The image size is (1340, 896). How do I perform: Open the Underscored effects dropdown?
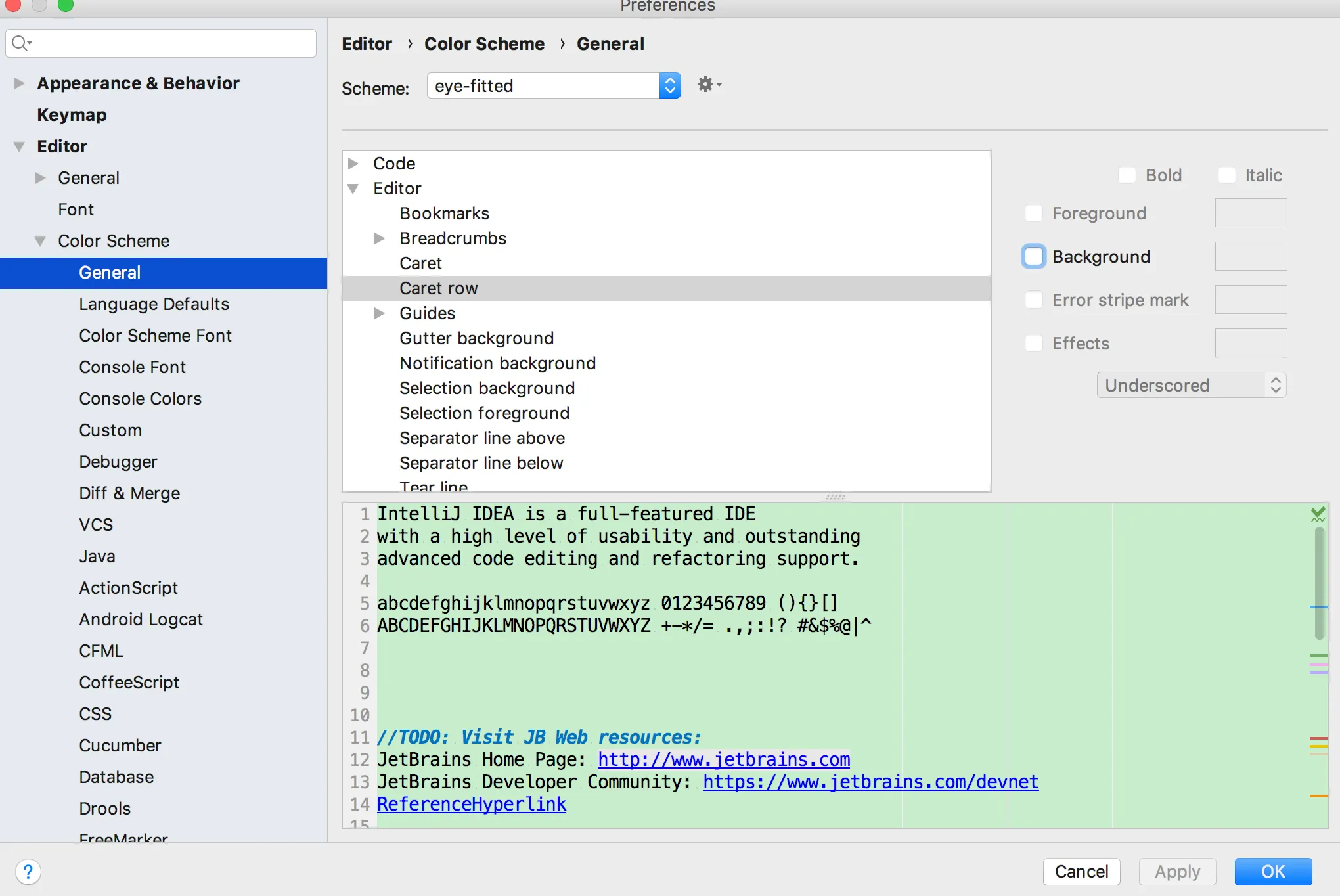pos(1191,386)
